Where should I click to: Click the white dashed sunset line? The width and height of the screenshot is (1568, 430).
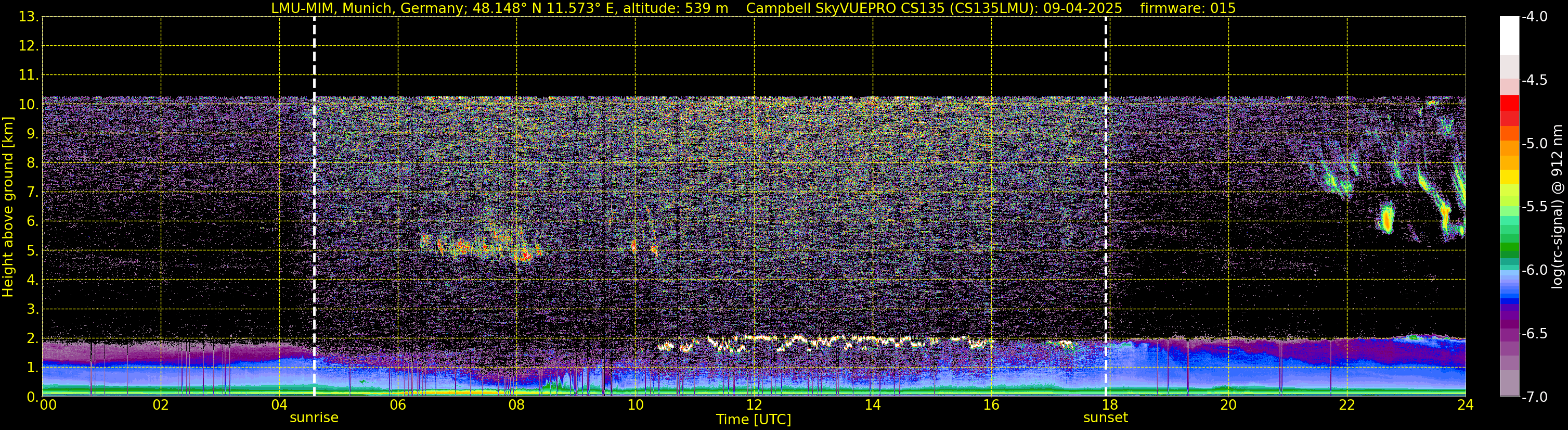(1106, 207)
